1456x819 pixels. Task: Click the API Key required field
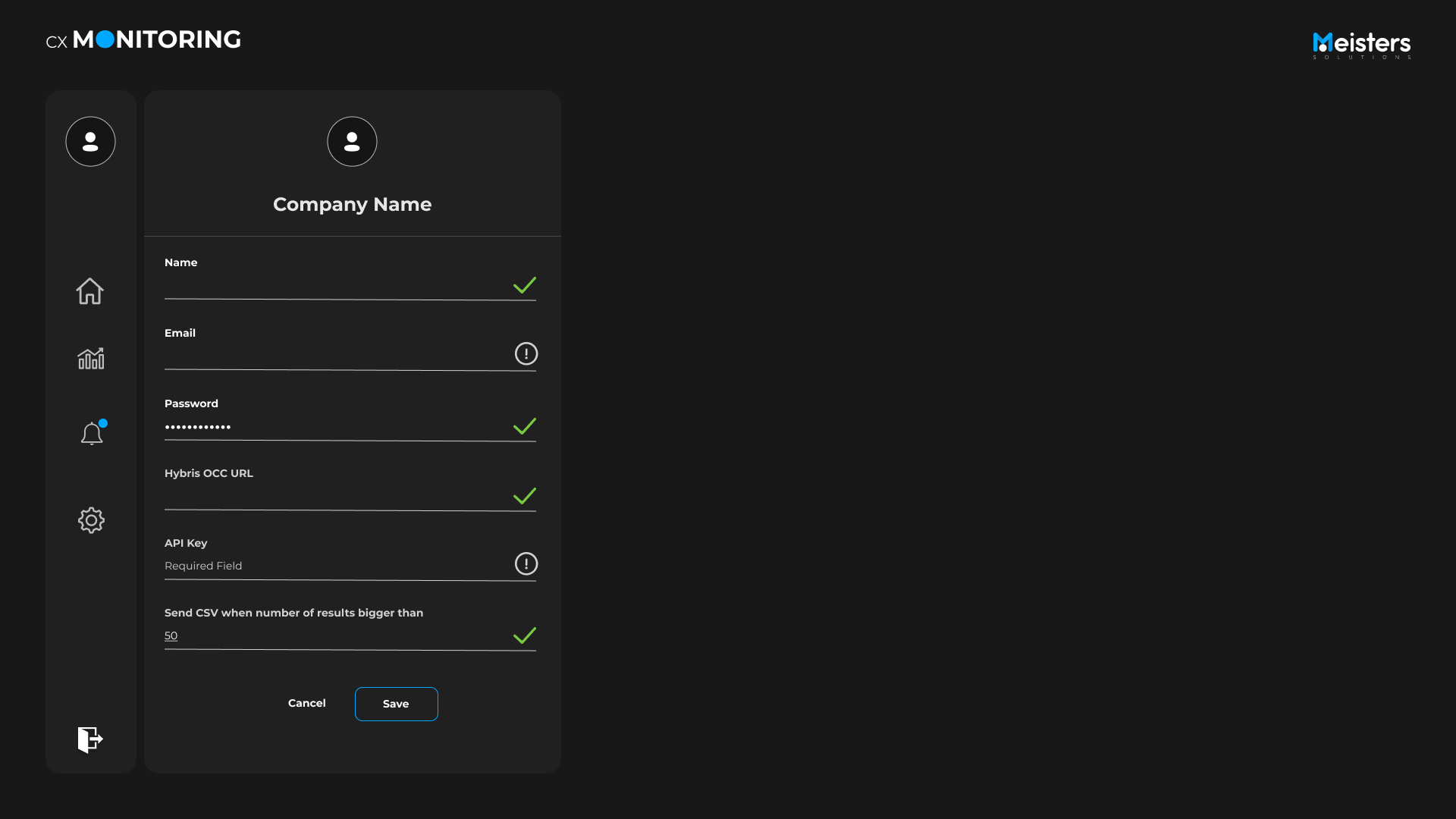334,566
